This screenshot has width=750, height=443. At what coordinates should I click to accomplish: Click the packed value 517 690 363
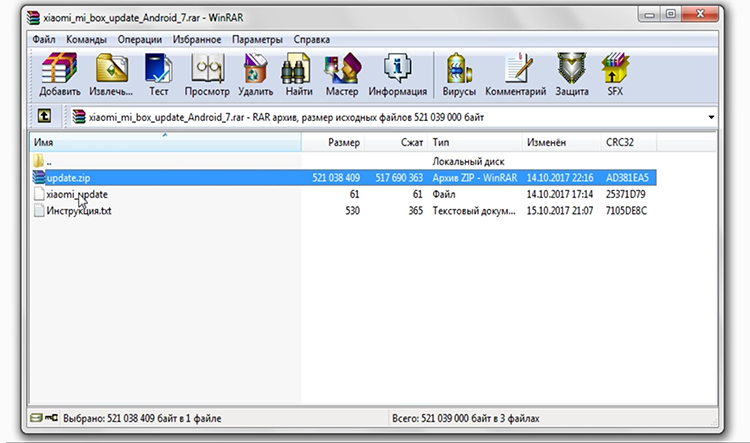tap(399, 178)
